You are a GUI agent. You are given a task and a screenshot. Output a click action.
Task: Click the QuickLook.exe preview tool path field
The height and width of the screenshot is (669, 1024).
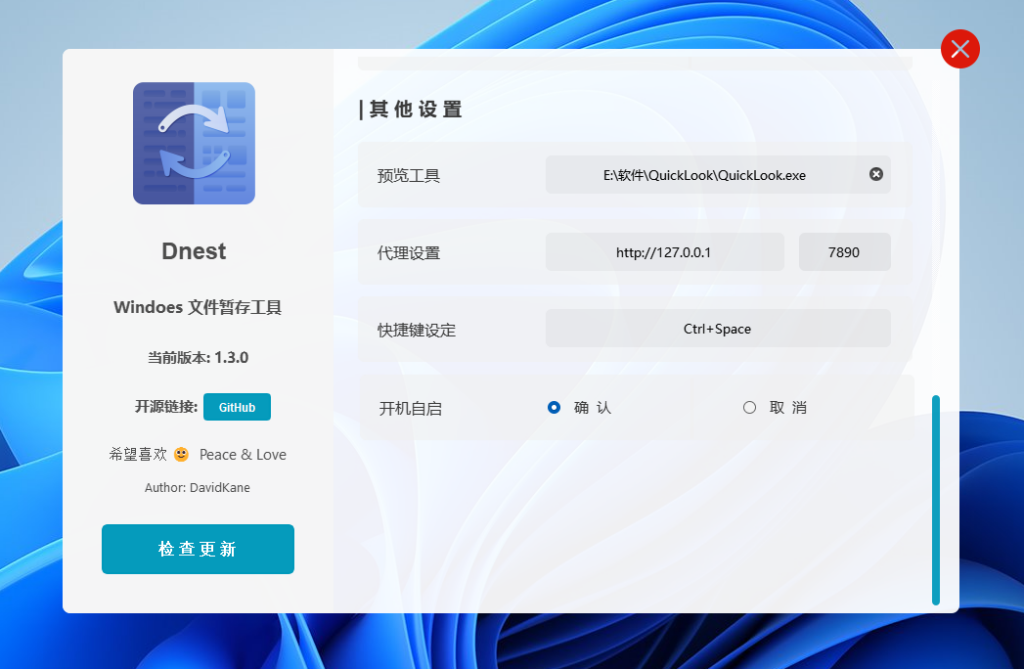(x=718, y=174)
